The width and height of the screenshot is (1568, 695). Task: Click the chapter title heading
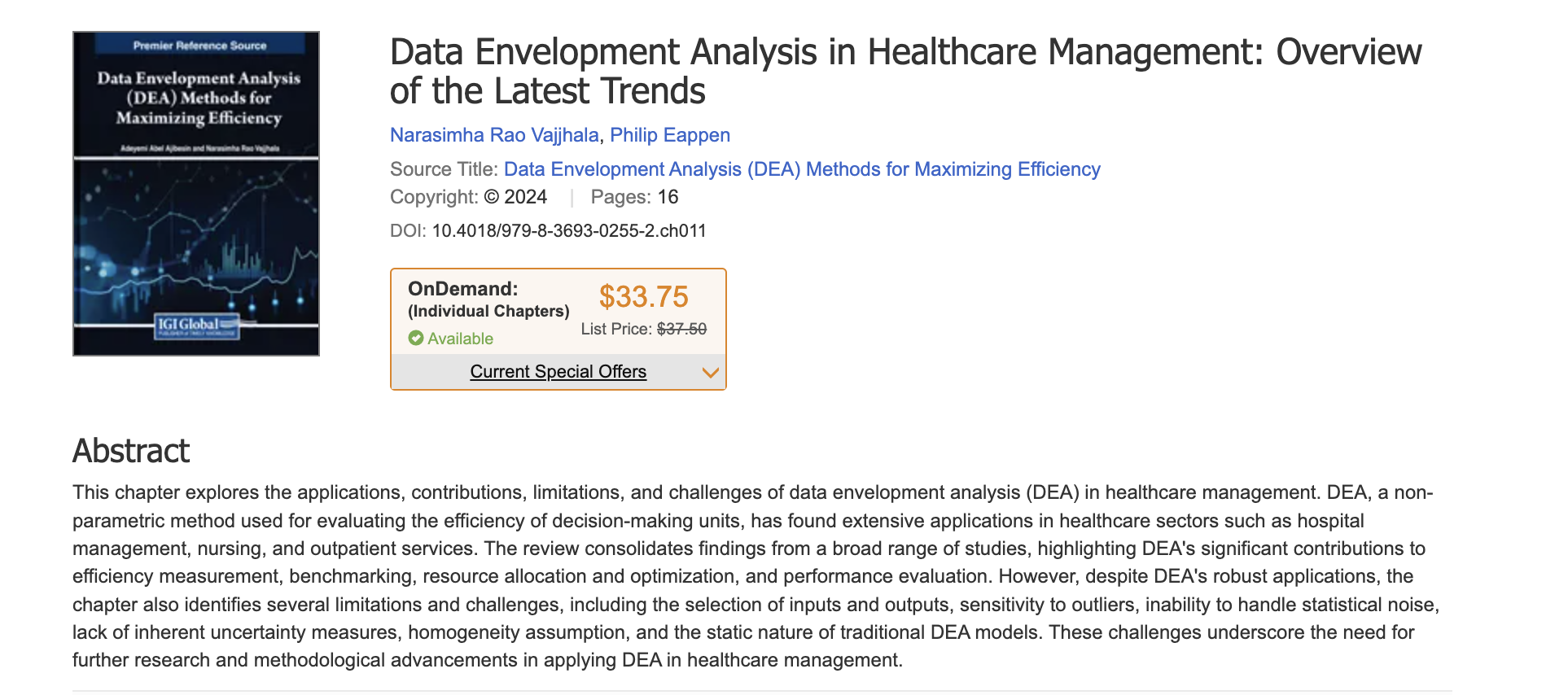coord(905,72)
